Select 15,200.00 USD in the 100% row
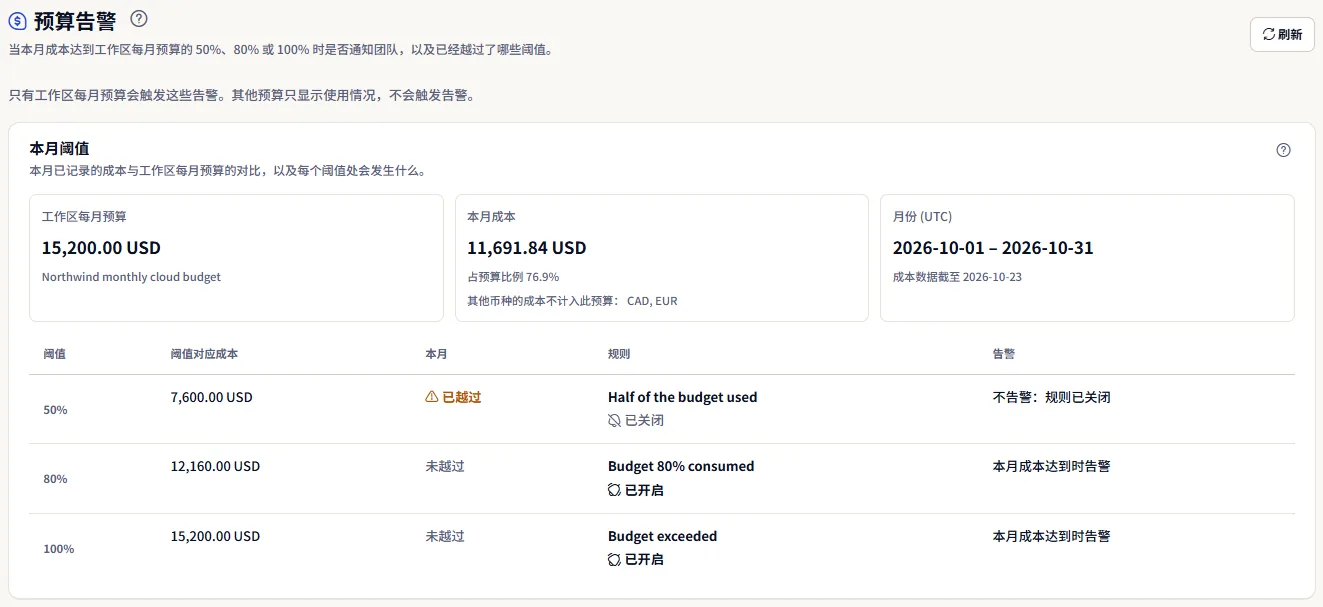This screenshot has height=607, width=1323. coord(215,536)
